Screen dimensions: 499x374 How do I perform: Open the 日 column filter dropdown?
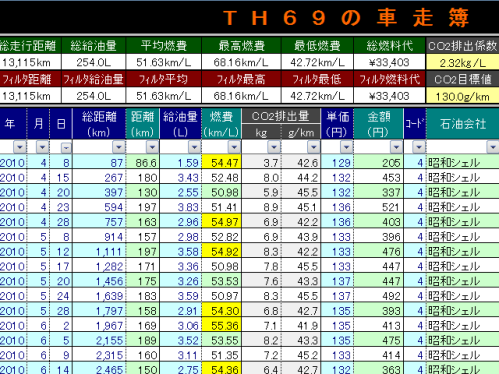(x=66, y=147)
